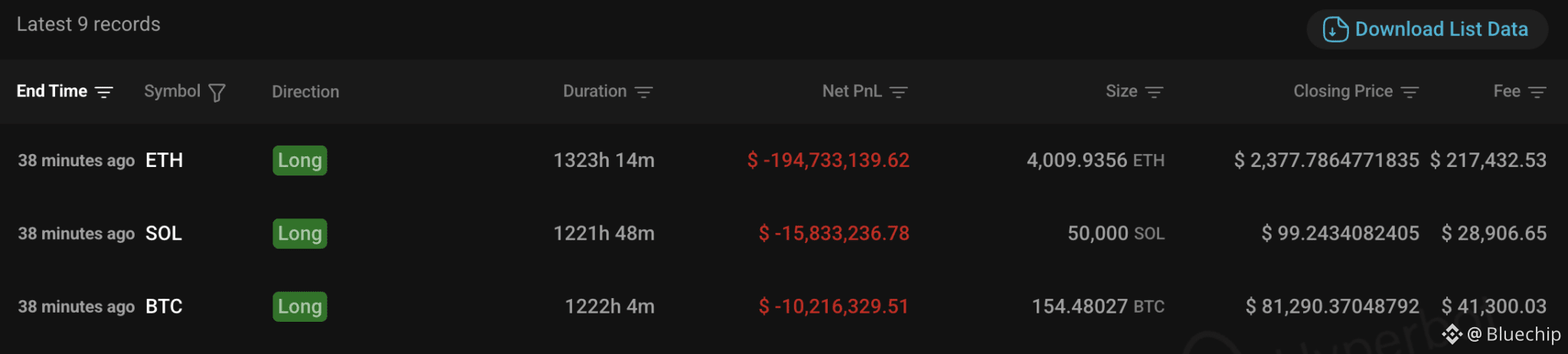Select the ETH symbol in first row
The height and width of the screenshot is (354, 1568).
(165, 160)
